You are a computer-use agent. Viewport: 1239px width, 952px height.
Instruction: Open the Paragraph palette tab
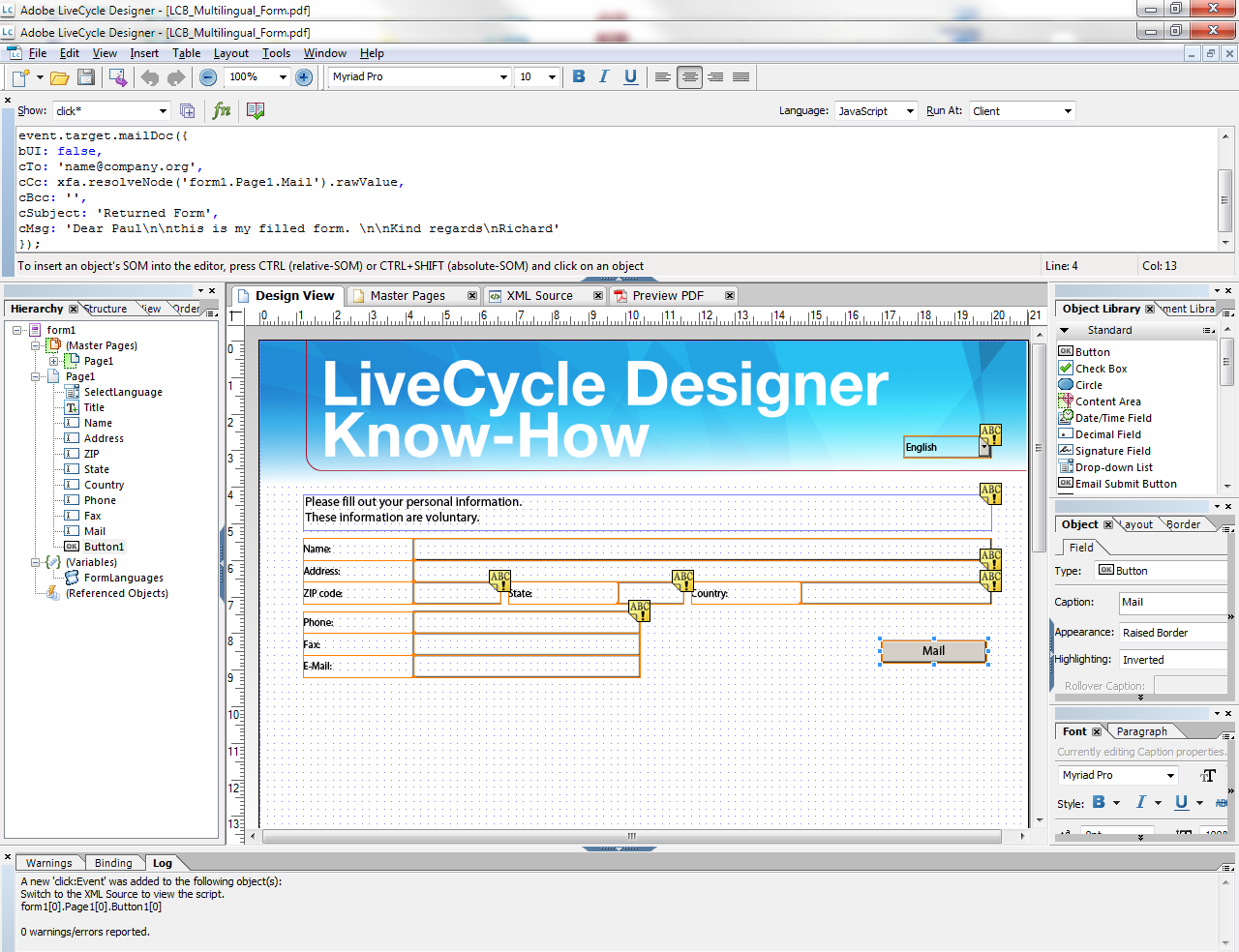[1141, 731]
